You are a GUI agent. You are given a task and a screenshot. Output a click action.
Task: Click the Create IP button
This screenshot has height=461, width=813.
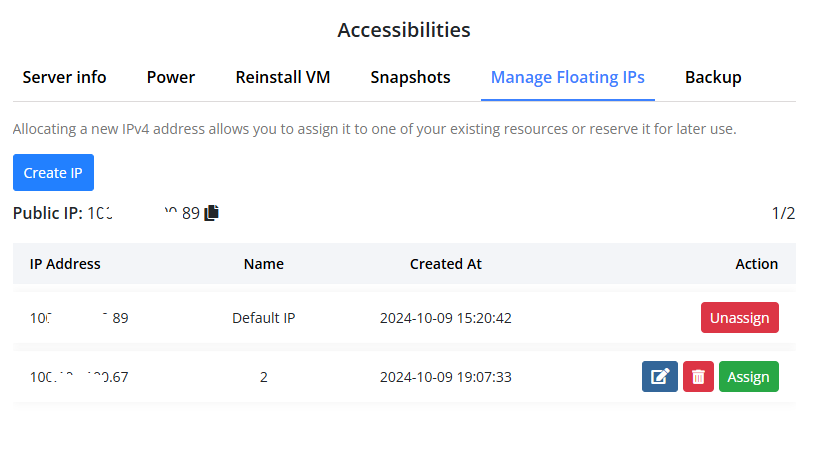53,173
